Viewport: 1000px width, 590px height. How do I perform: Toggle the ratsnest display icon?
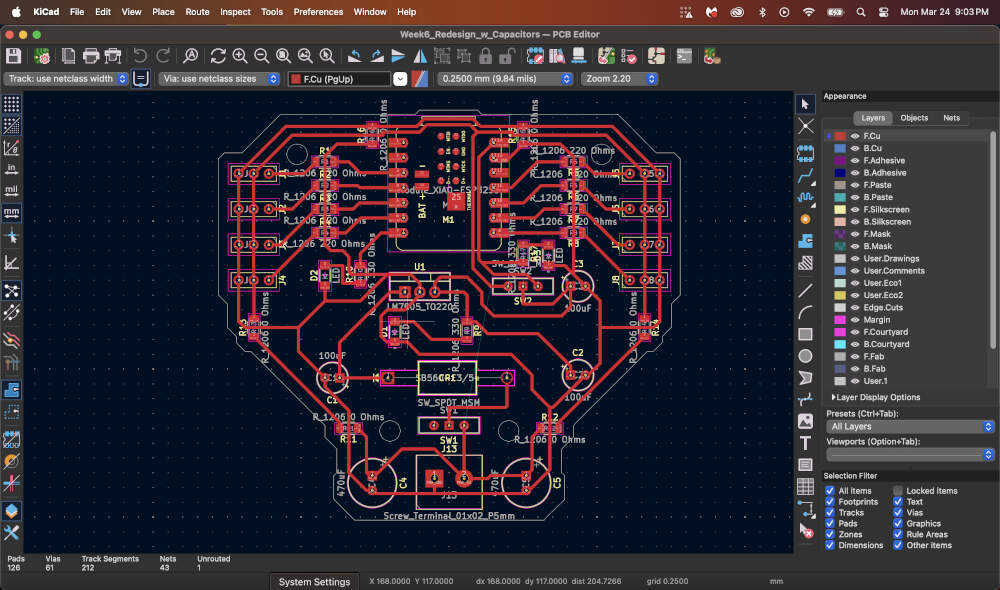click(11, 291)
